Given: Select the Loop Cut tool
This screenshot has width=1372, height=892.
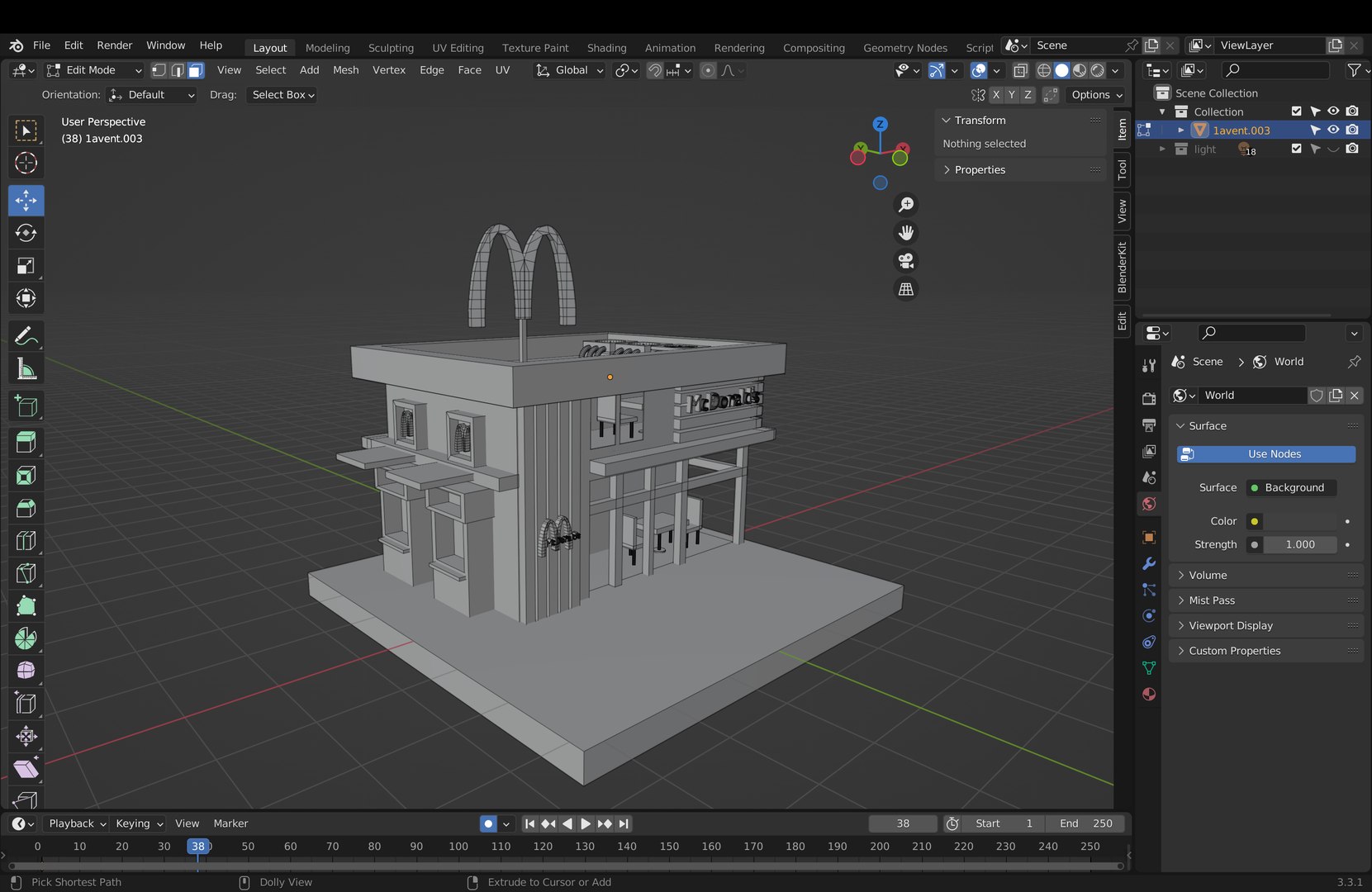Looking at the screenshot, I should [26, 541].
